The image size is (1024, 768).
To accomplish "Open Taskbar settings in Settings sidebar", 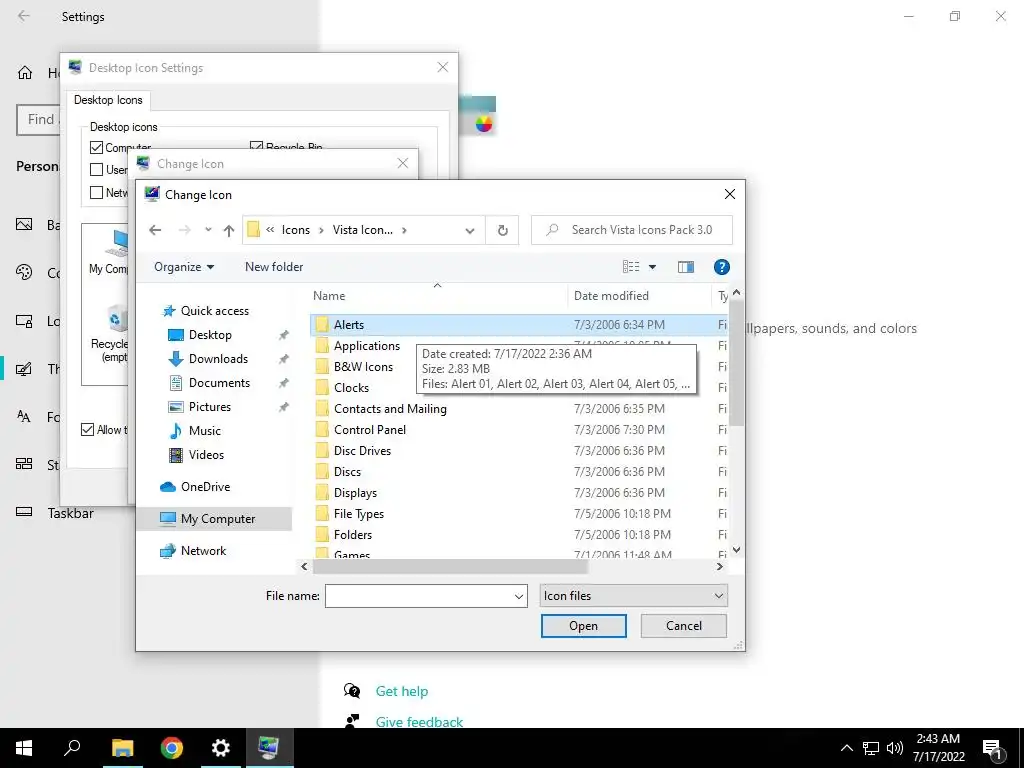I will pos(71,513).
